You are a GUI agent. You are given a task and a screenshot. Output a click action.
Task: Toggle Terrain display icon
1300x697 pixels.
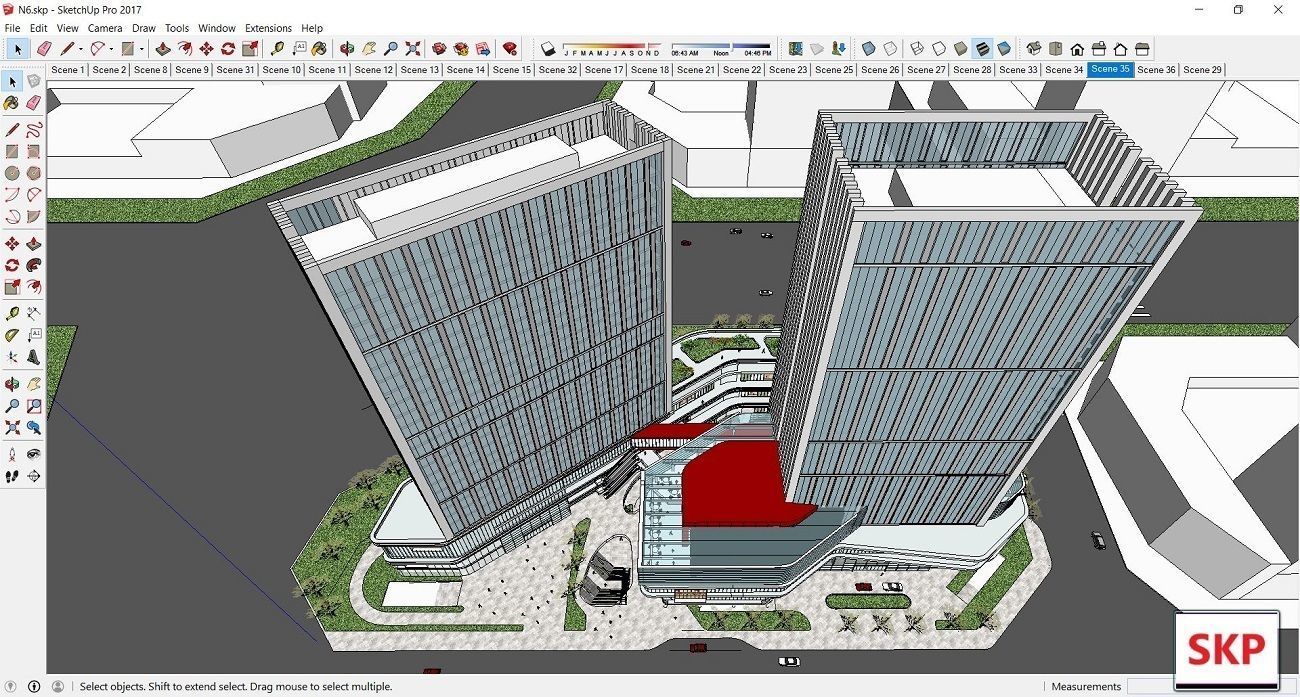pos(818,48)
